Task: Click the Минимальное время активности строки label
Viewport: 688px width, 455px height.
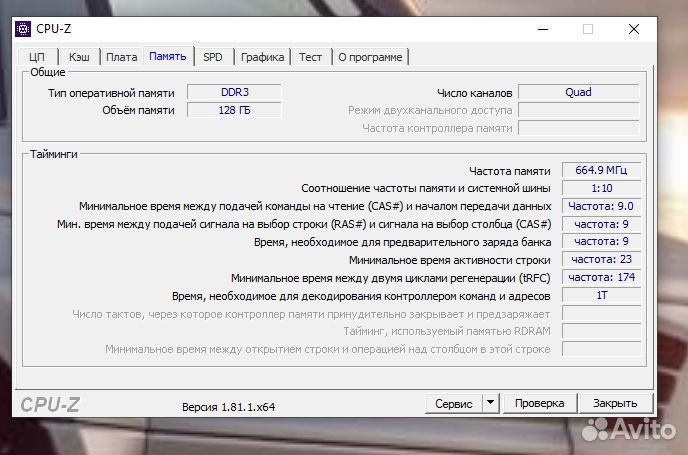Action: click(449, 260)
